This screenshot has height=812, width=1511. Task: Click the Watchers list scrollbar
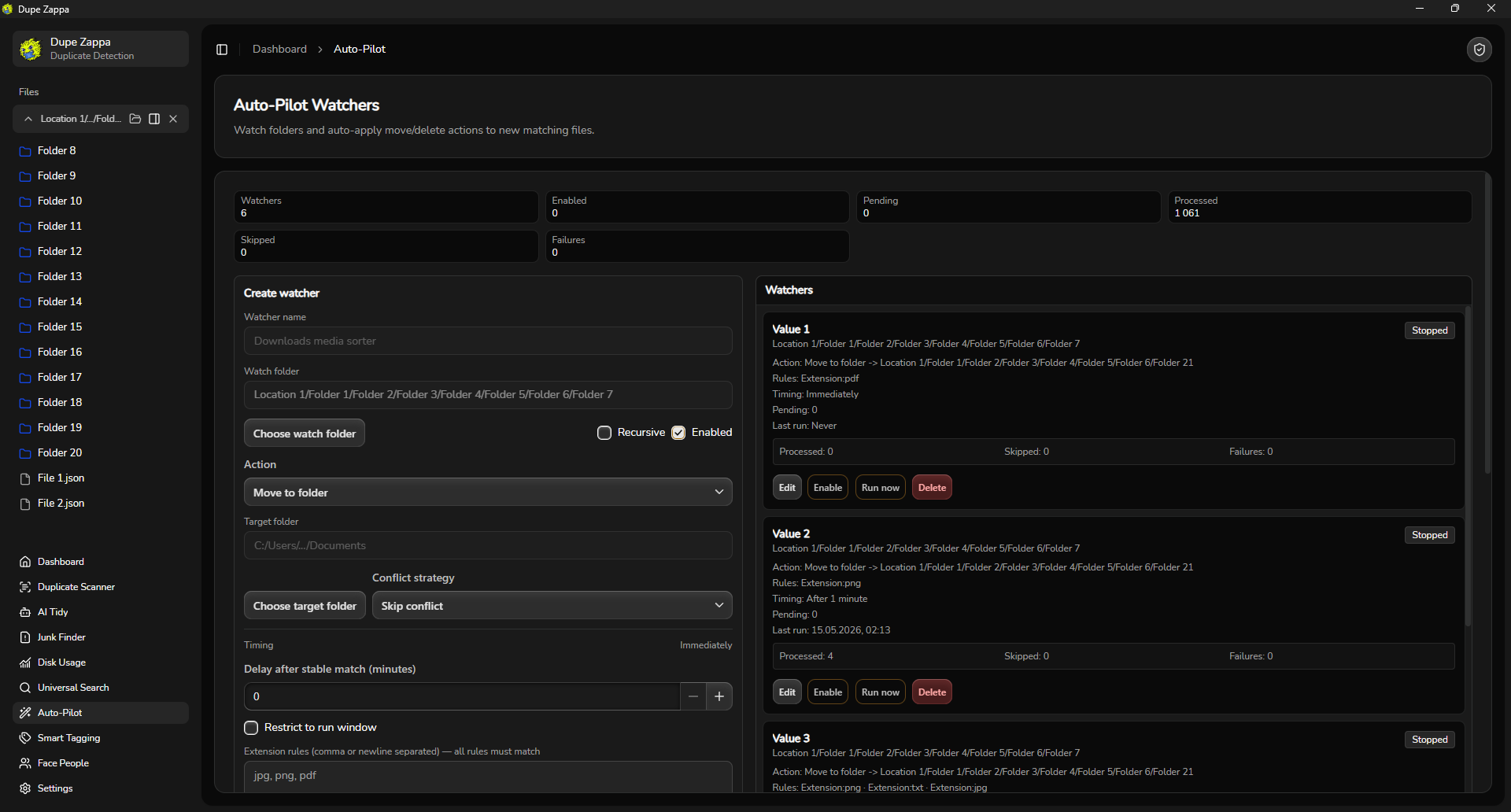click(1468, 466)
